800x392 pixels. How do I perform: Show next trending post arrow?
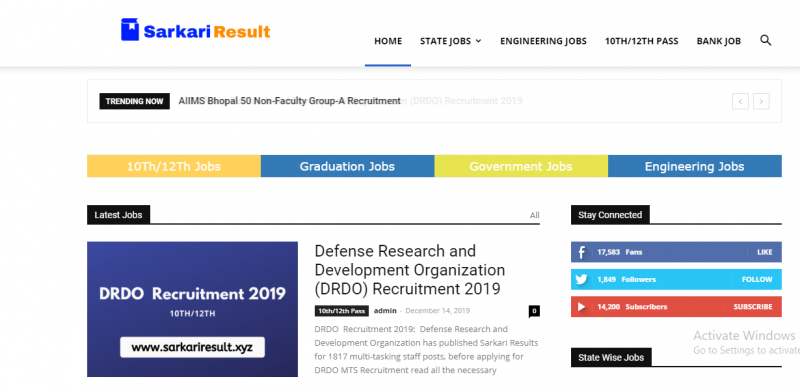click(761, 101)
